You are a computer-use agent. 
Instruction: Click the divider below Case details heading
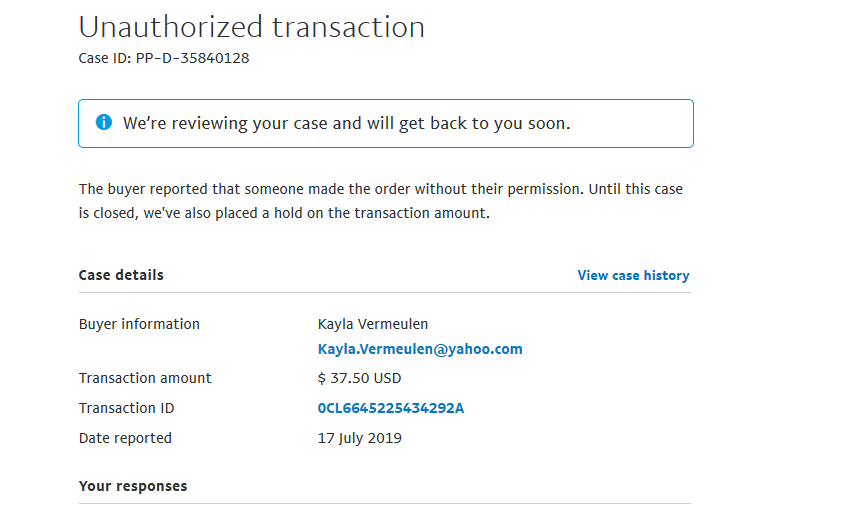[384, 293]
